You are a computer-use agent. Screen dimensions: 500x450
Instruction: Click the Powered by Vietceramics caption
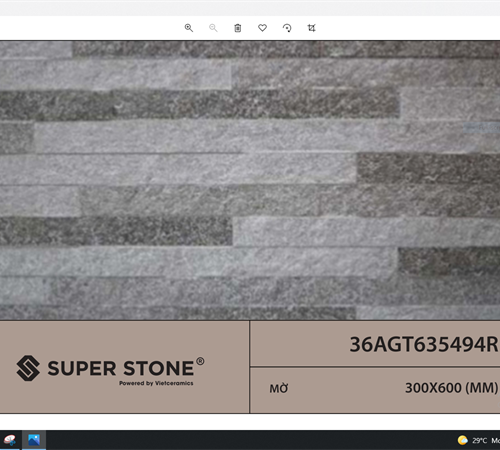[156, 383]
